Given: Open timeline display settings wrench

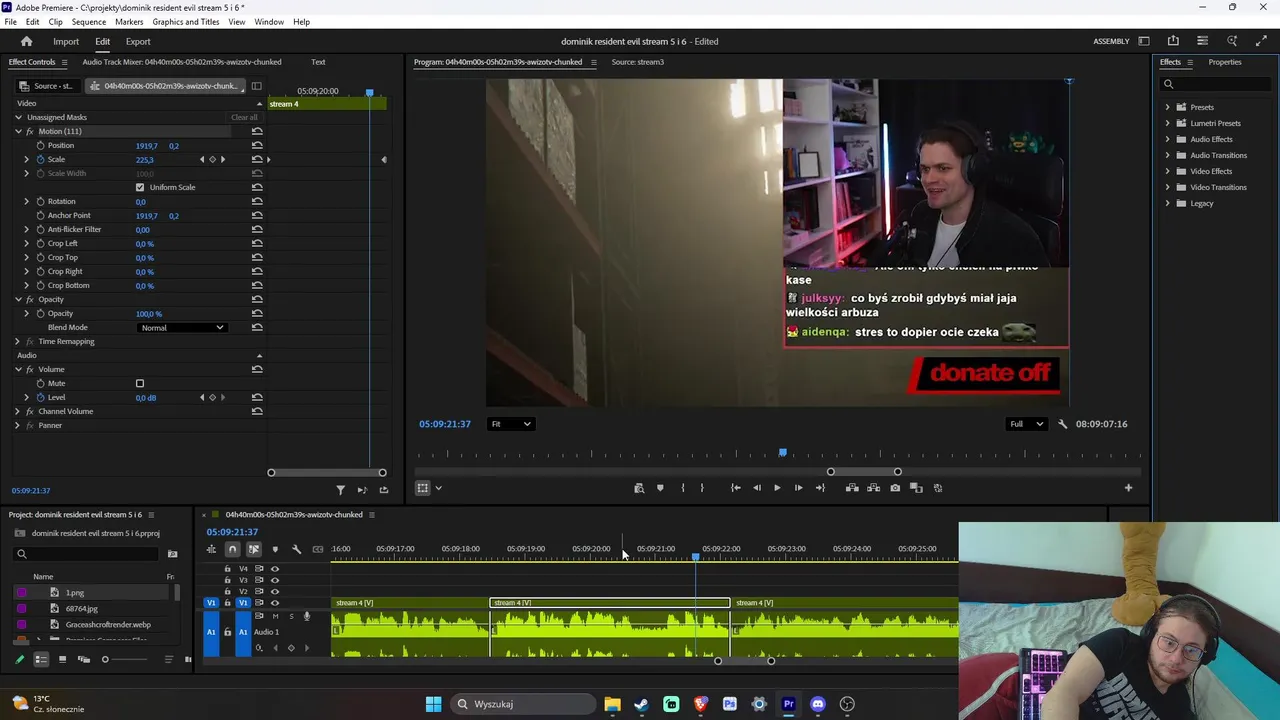Looking at the screenshot, I should (x=296, y=549).
